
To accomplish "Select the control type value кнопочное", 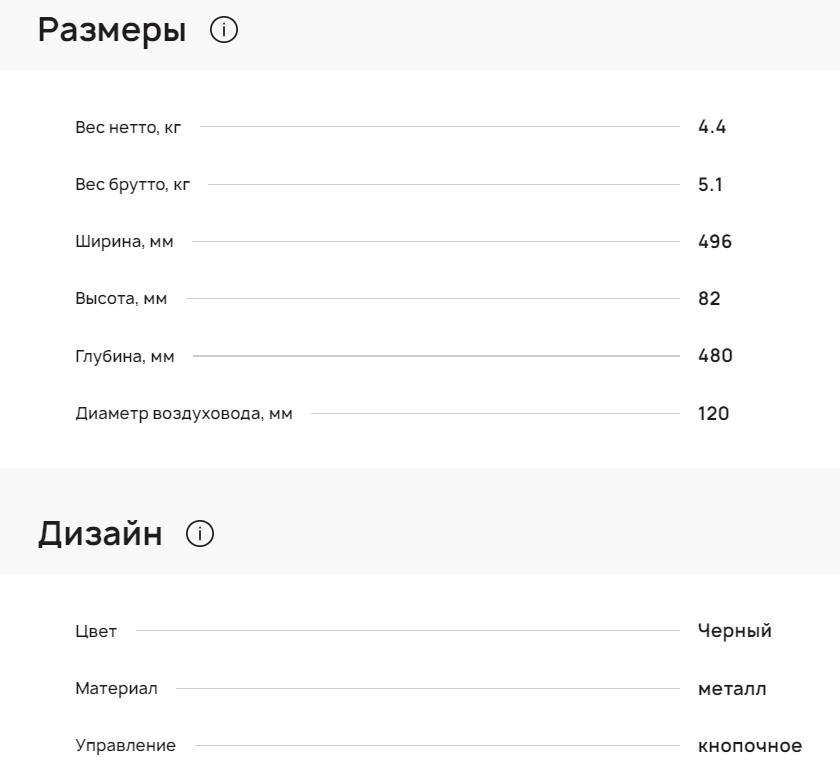I will click(x=749, y=746).
